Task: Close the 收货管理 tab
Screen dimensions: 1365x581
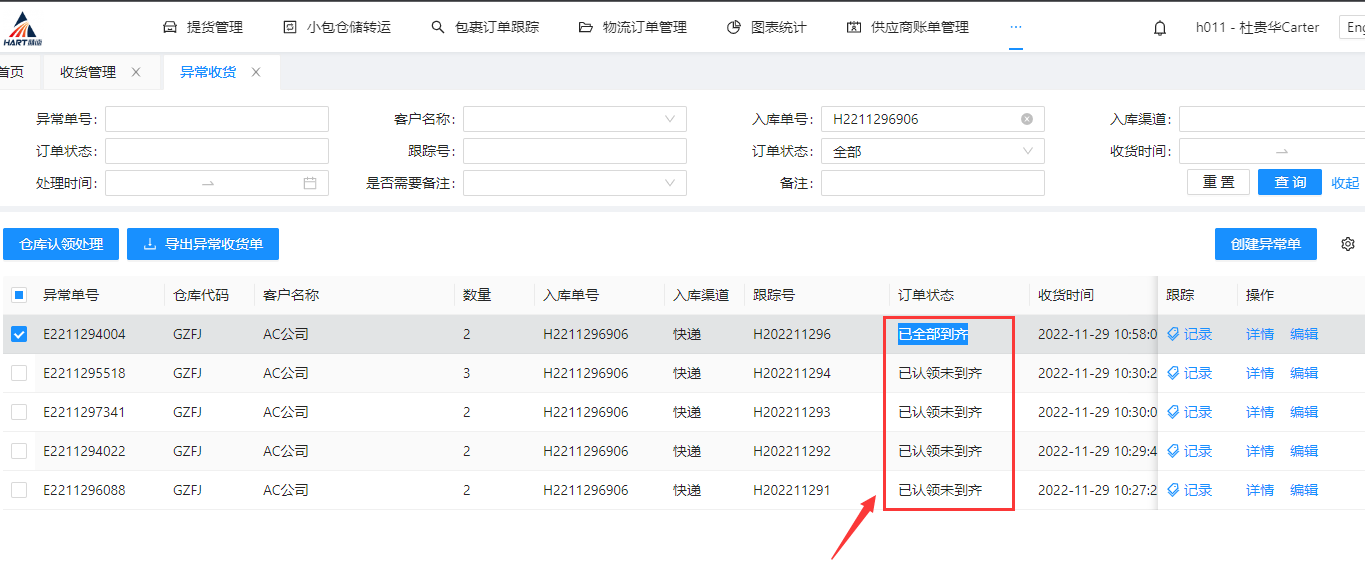Action: (x=136, y=72)
